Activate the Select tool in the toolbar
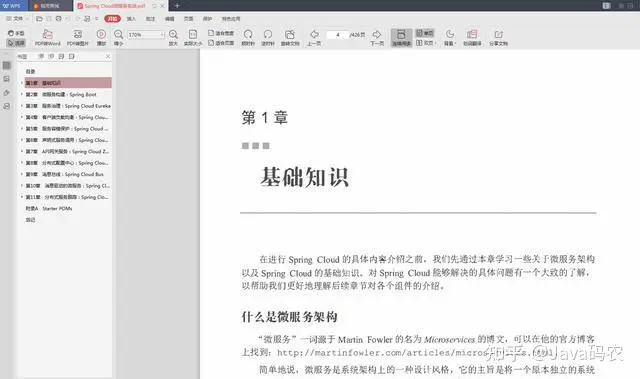Screen dimensions: 640x379 (x=16, y=43)
